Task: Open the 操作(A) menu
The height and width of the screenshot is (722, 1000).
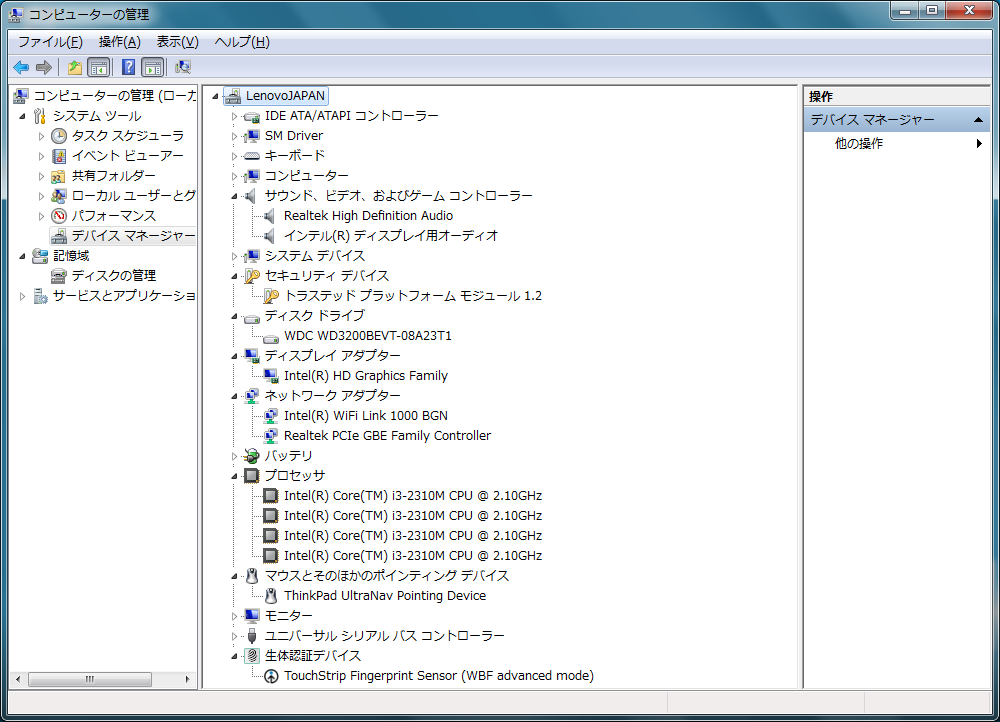Action: (120, 42)
